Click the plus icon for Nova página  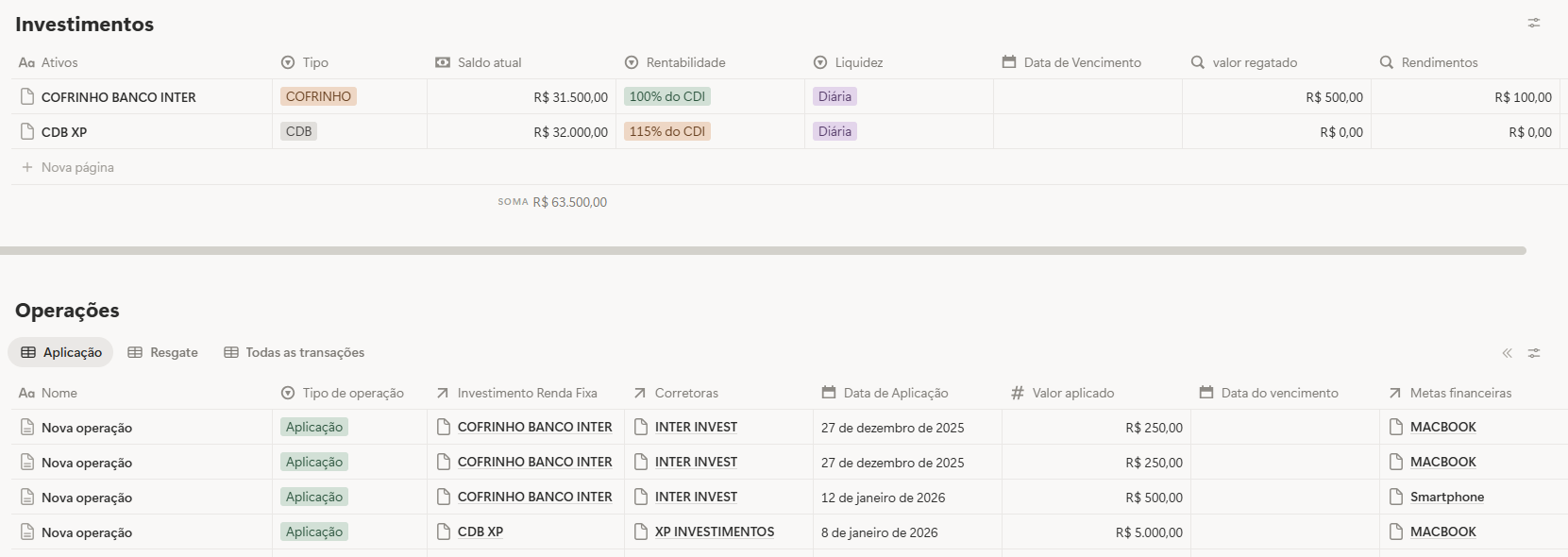[x=27, y=167]
